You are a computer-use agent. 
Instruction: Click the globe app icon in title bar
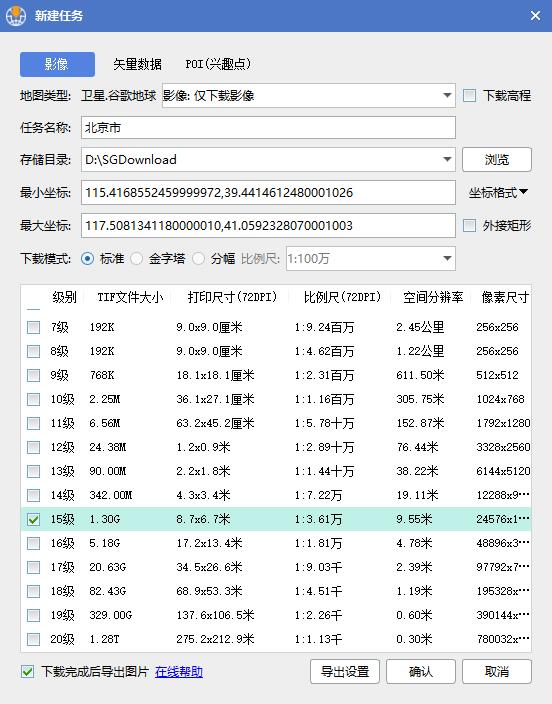16,16
